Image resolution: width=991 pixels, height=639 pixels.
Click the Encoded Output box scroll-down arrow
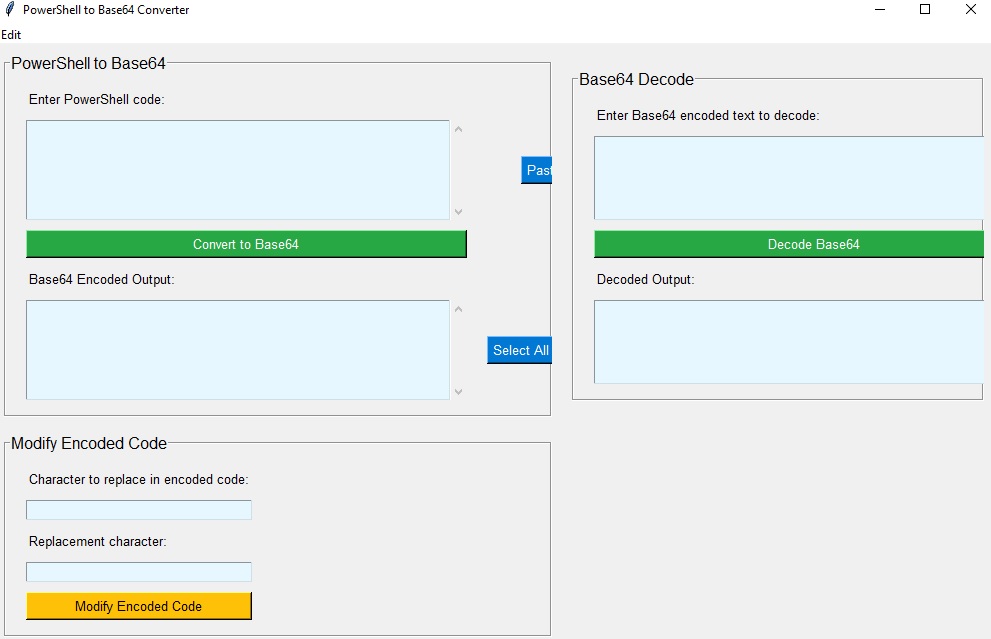pyautogui.click(x=459, y=392)
